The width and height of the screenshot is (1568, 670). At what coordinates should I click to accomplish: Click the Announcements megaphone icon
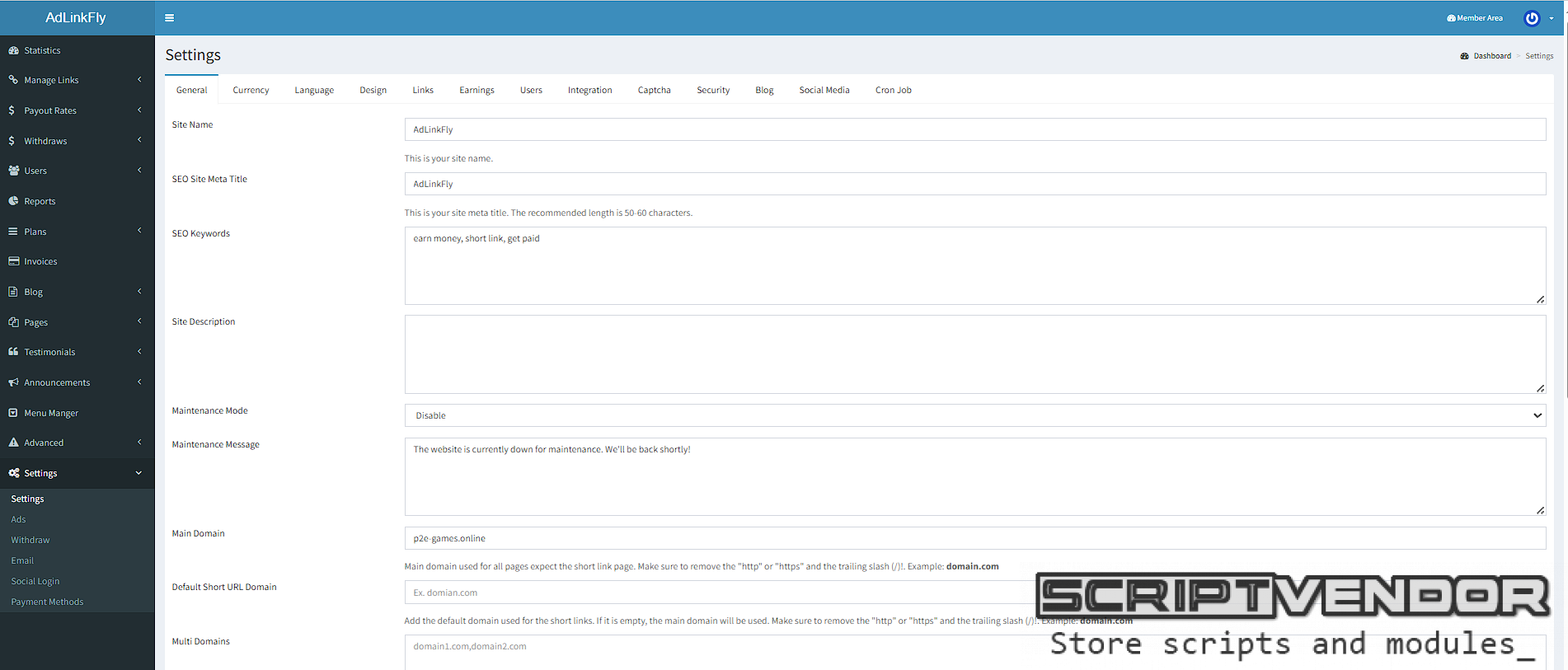pos(13,382)
